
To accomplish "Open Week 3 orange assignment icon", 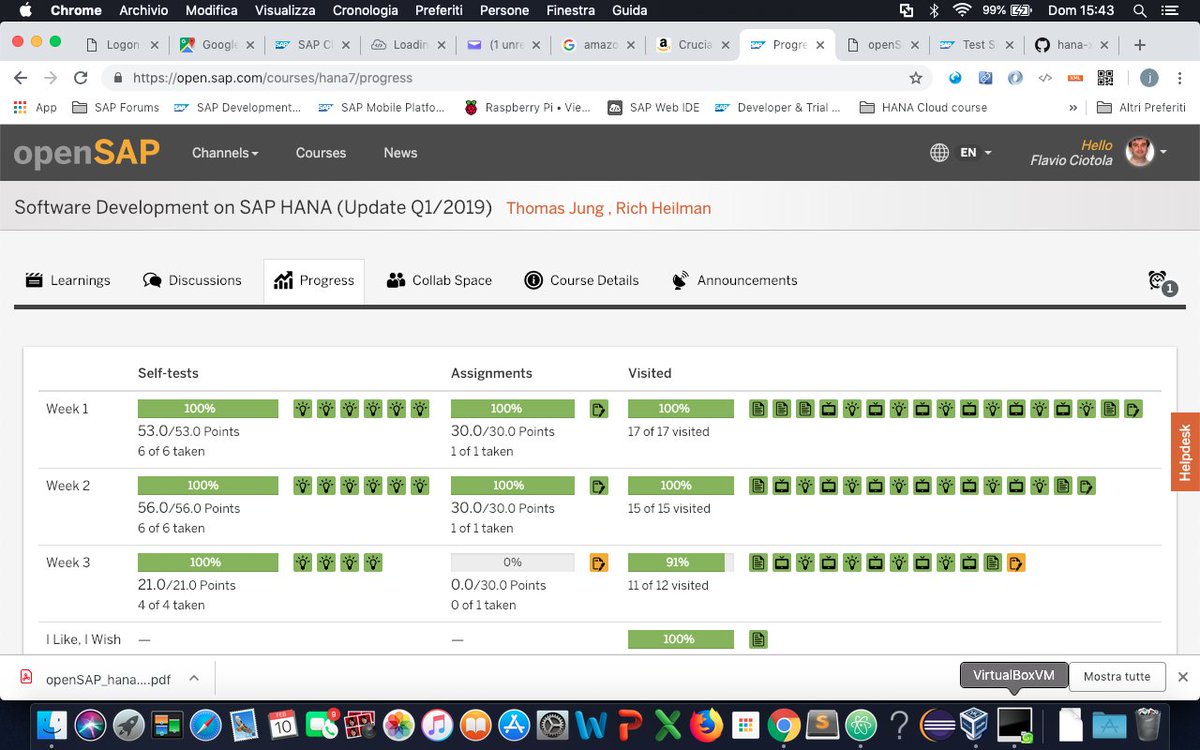I will pyautogui.click(x=599, y=562).
